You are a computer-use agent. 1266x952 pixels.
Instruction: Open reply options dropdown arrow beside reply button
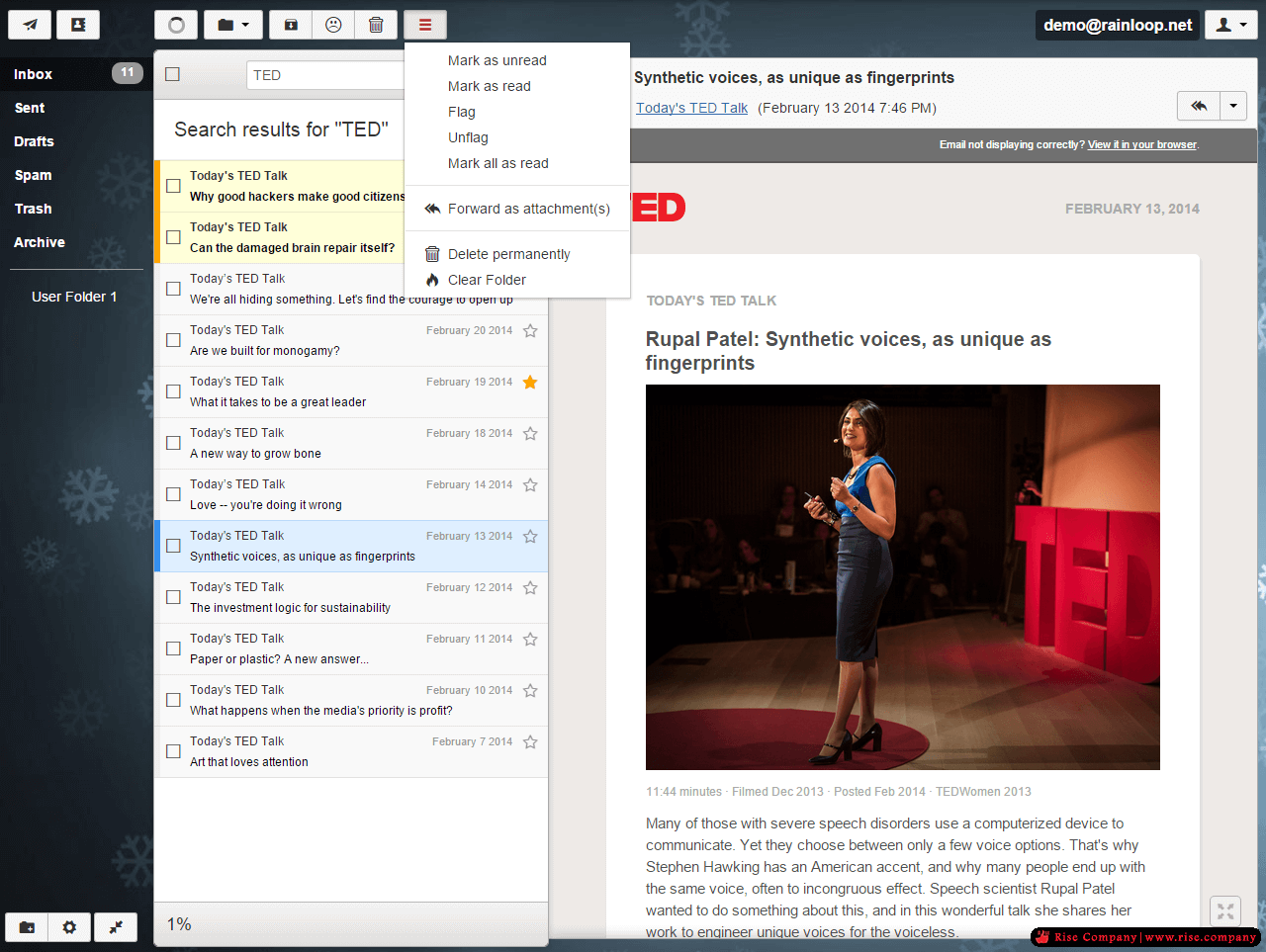point(1233,106)
